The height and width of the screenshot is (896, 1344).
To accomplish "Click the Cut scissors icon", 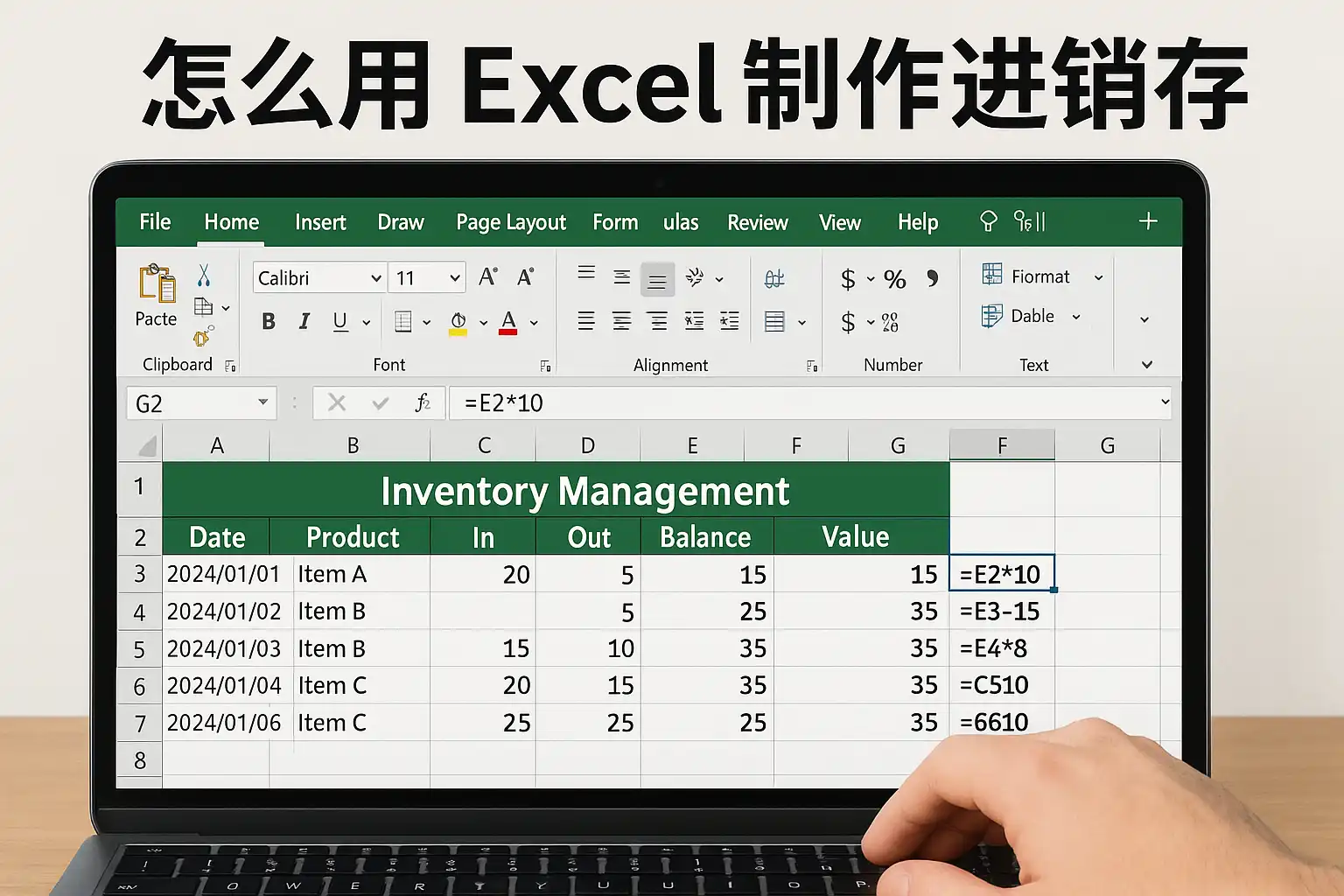I will [204, 276].
